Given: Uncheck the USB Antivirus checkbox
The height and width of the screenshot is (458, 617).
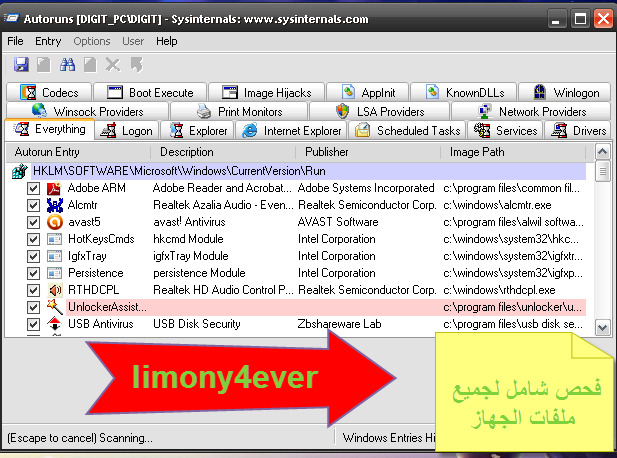Looking at the screenshot, I should [33, 324].
